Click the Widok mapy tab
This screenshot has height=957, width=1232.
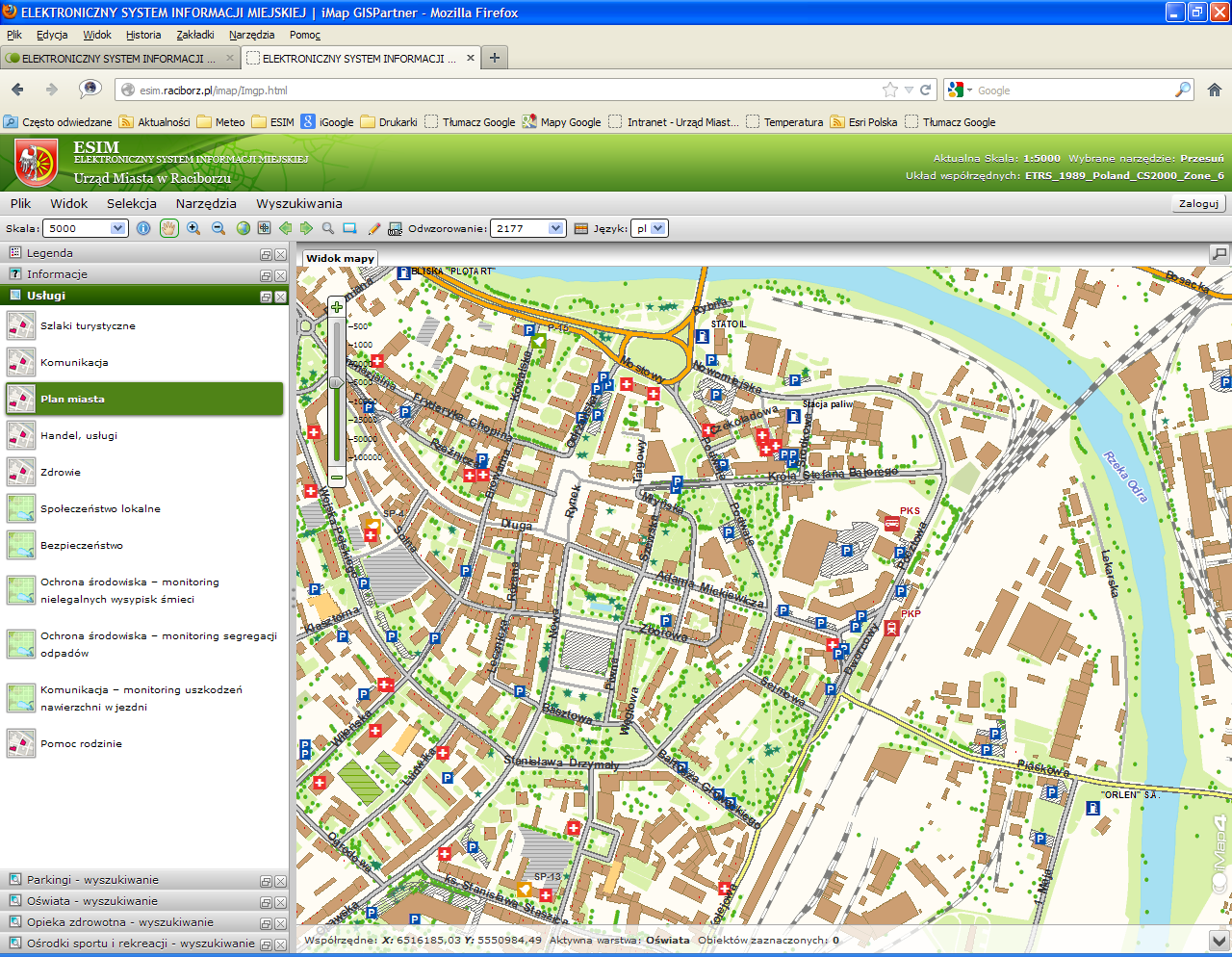coord(340,258)
